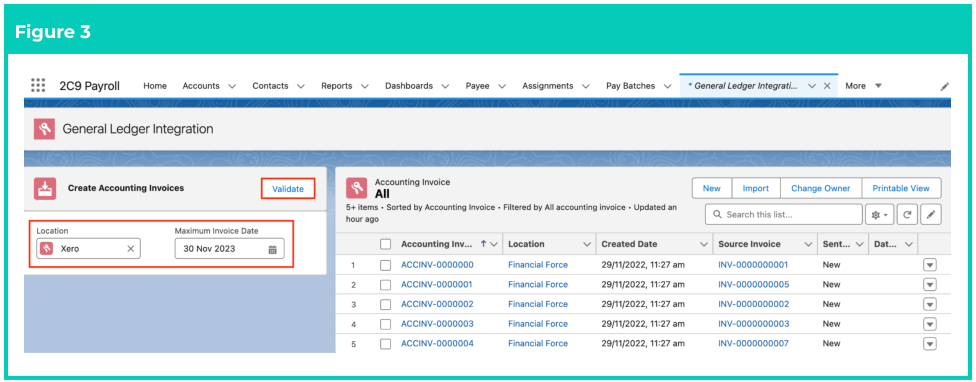Open the list view controls gear
Image resolution: width=976 pixels, height=382 pixels.
coord(879,215)
